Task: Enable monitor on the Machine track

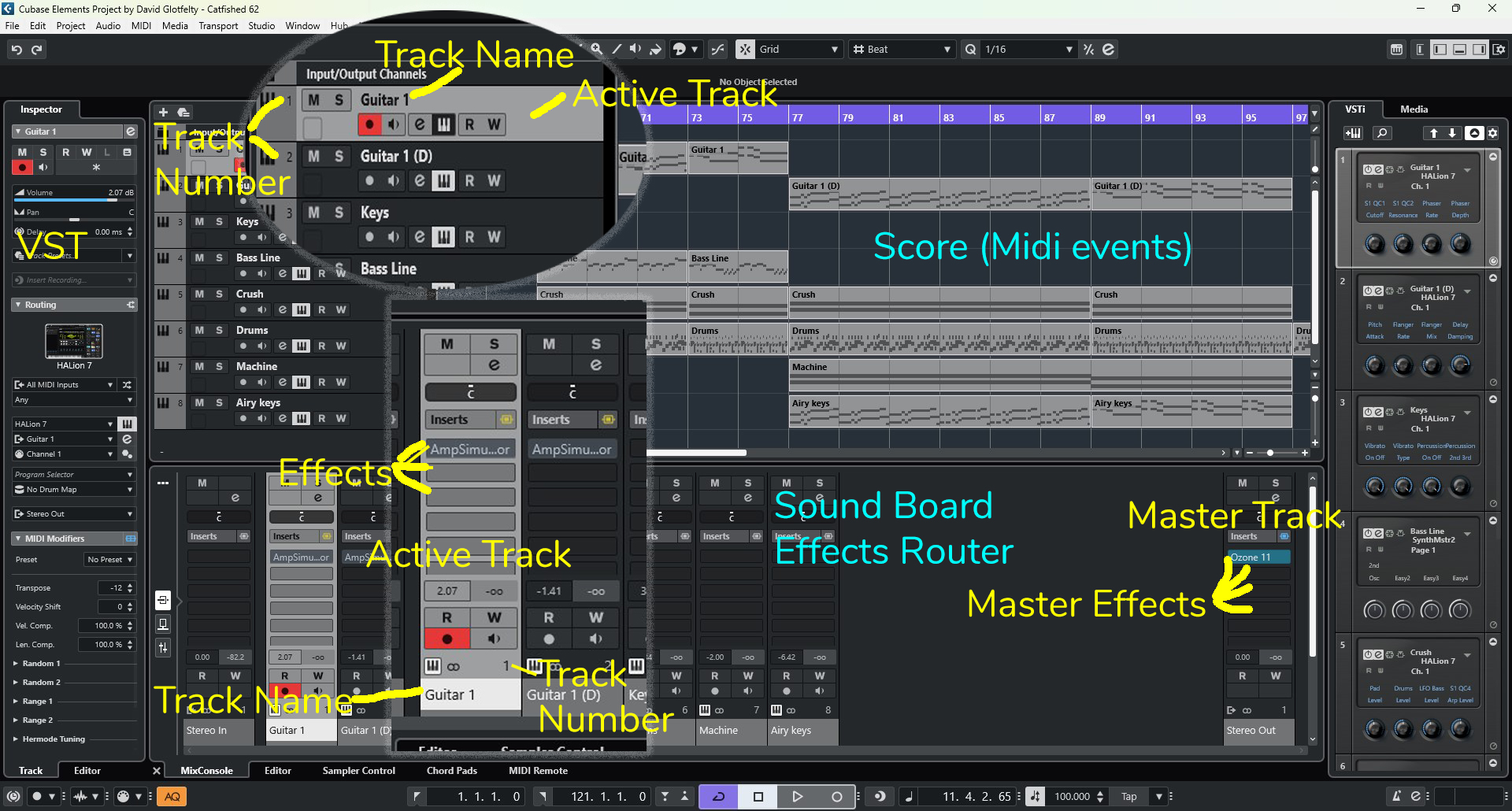Action: tap(262, 382)
